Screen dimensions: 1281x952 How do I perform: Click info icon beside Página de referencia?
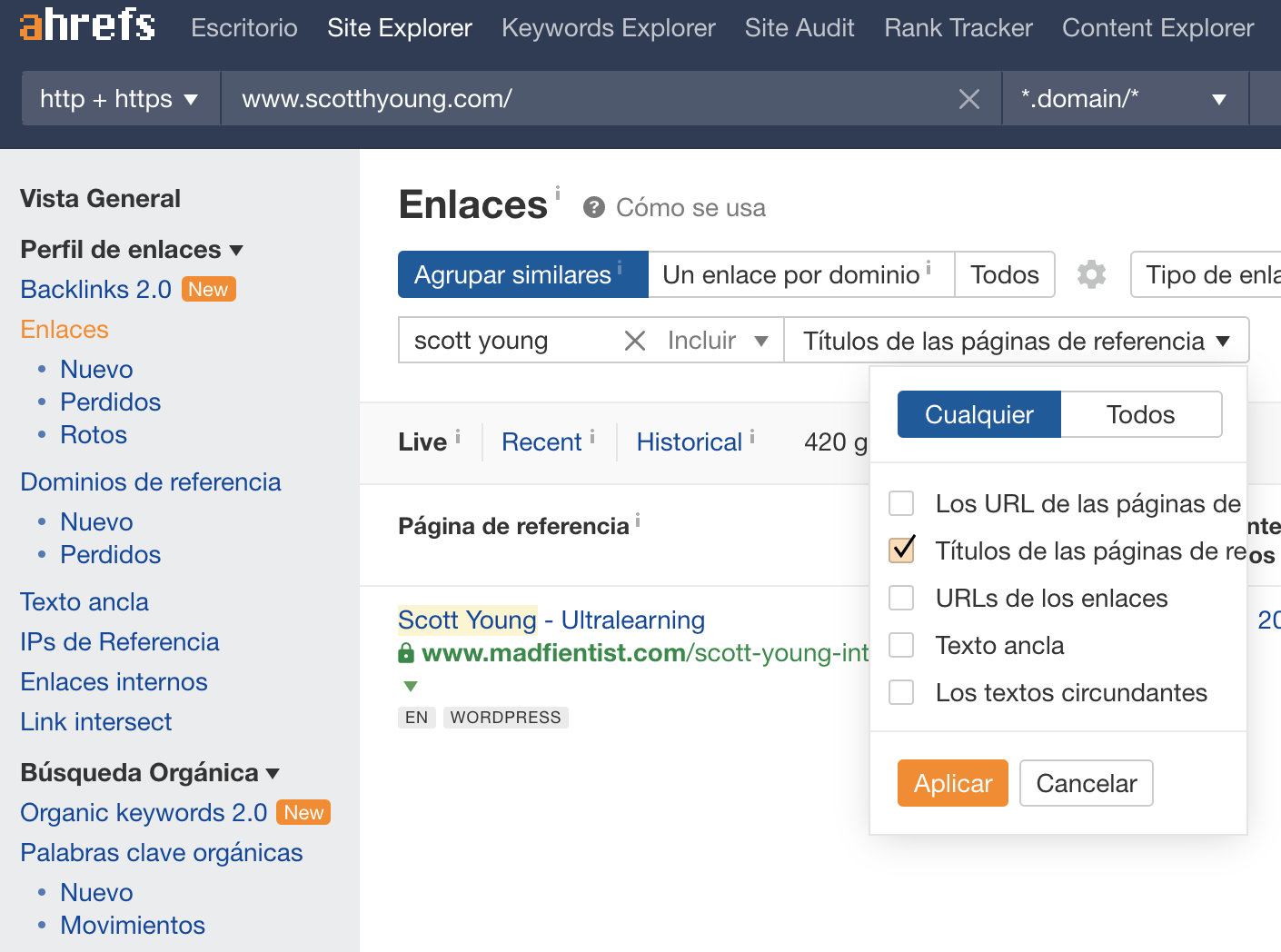click(638, 521)
